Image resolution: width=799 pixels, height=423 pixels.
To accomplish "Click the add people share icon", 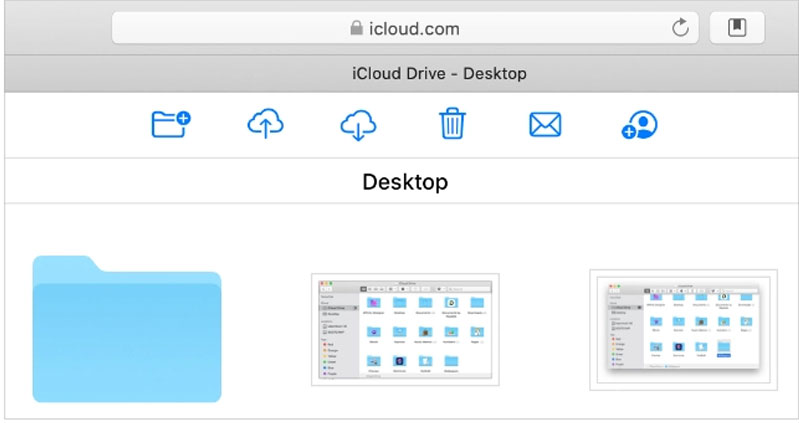I will click(640, 125).
